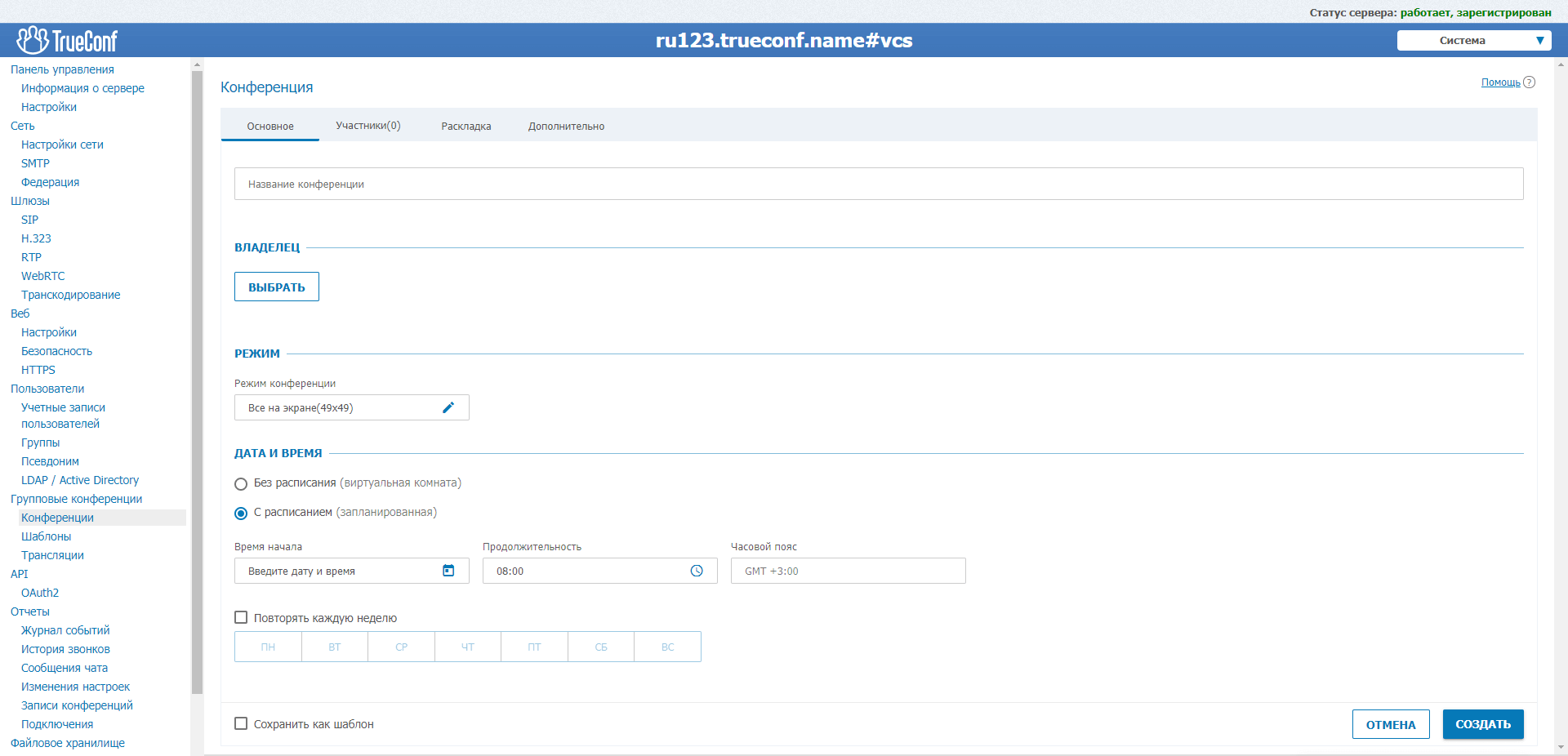
Task: Select the scheduled conference radio option
Action: pos(241,514)
